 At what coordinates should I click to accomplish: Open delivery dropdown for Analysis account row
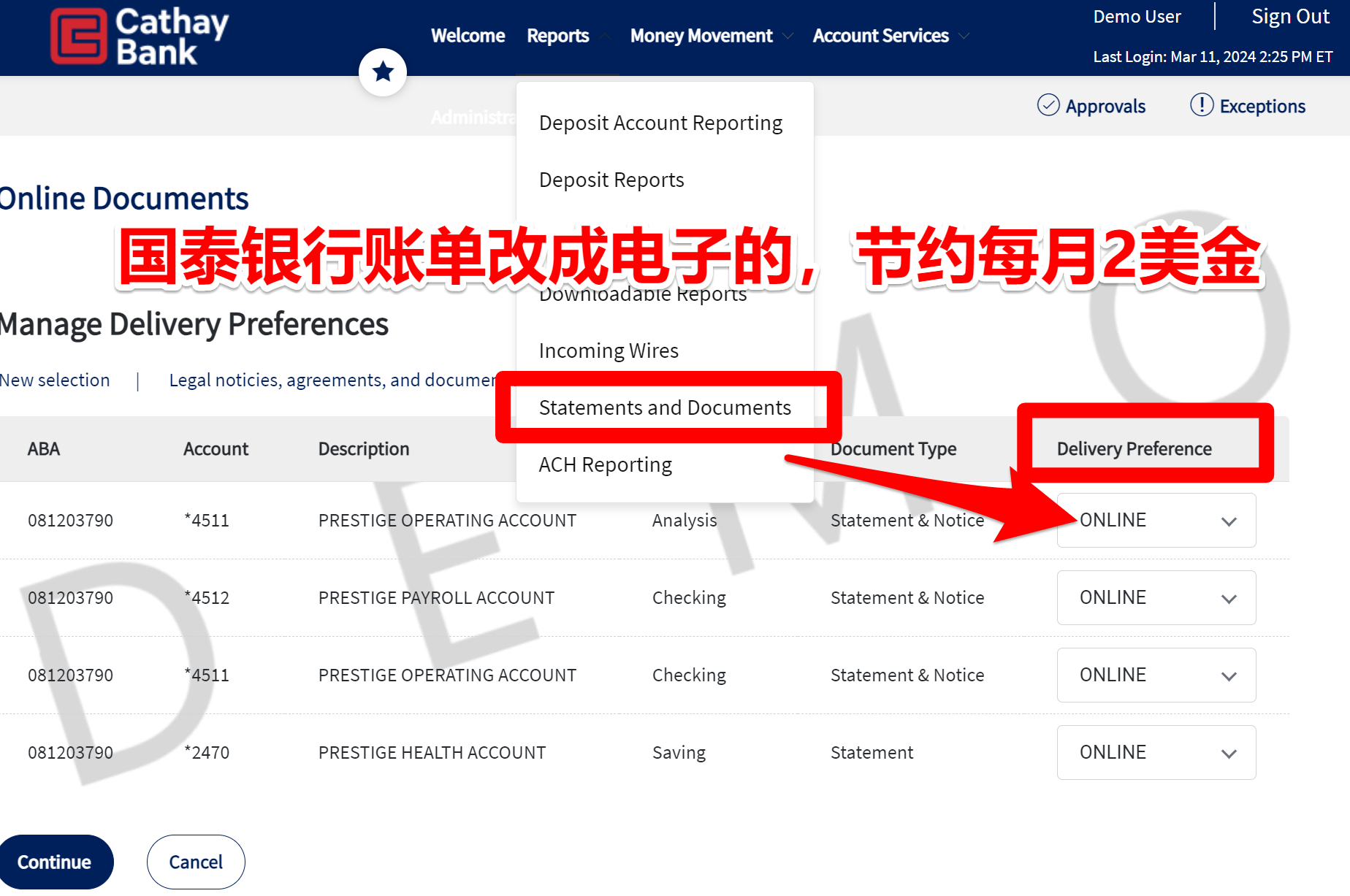click(x=1156, y=520)
